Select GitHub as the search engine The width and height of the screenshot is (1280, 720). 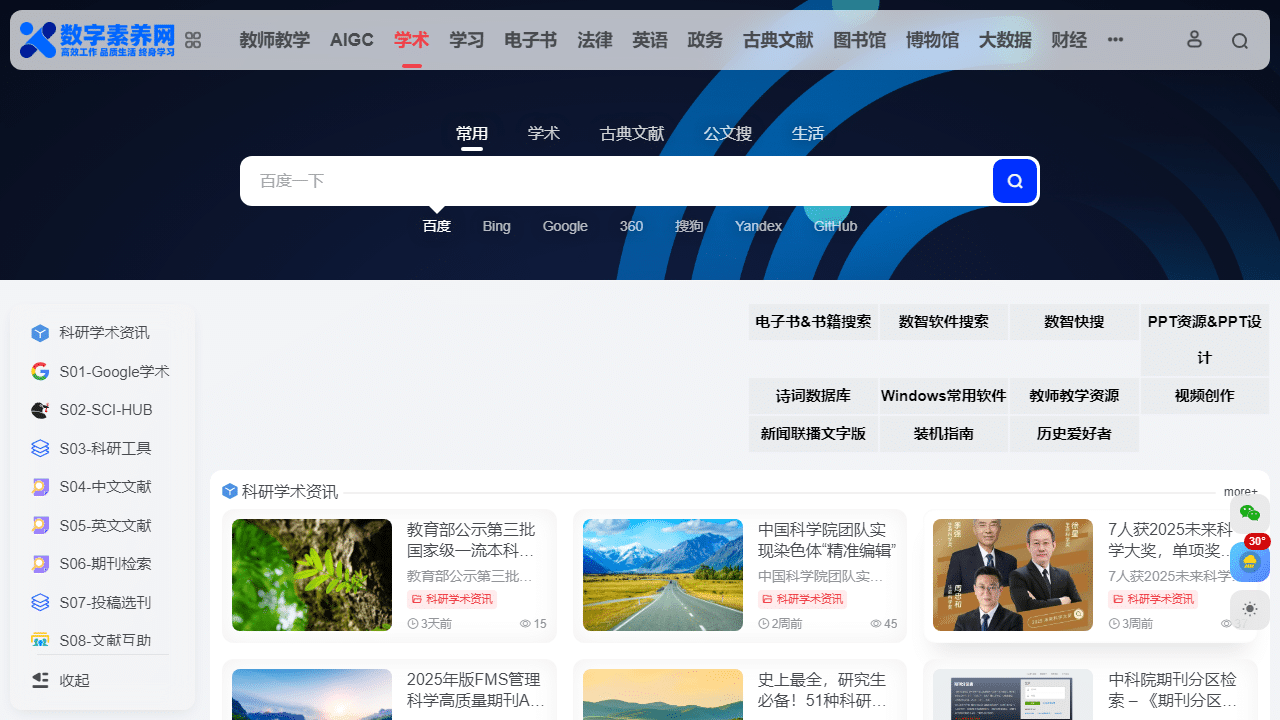coord(836,226)
